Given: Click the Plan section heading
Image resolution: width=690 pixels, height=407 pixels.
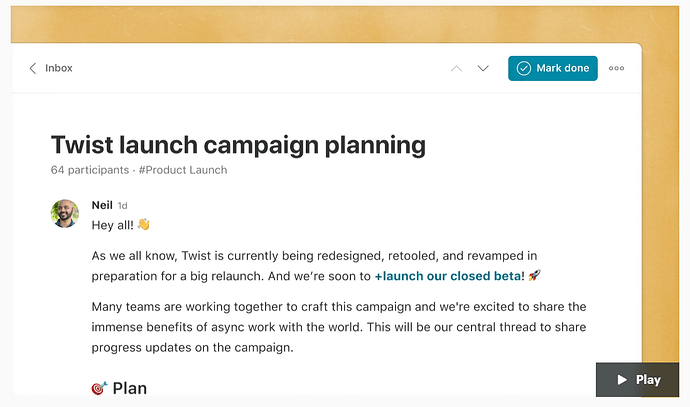Looking at the screenshot, I should (129, 388).
